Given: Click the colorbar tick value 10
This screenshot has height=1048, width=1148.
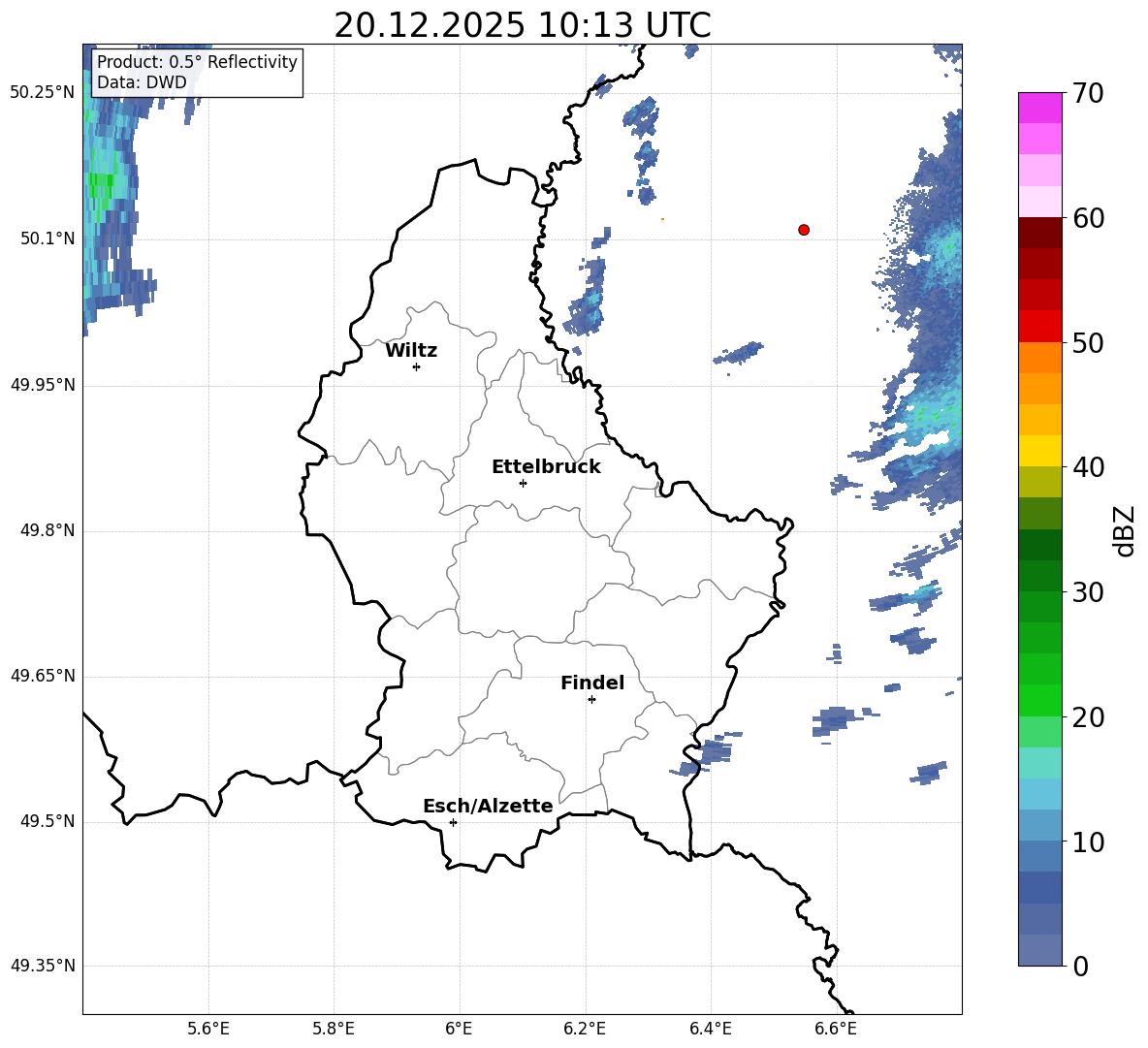Looking at the screenshot, I should click(1088, 842).
